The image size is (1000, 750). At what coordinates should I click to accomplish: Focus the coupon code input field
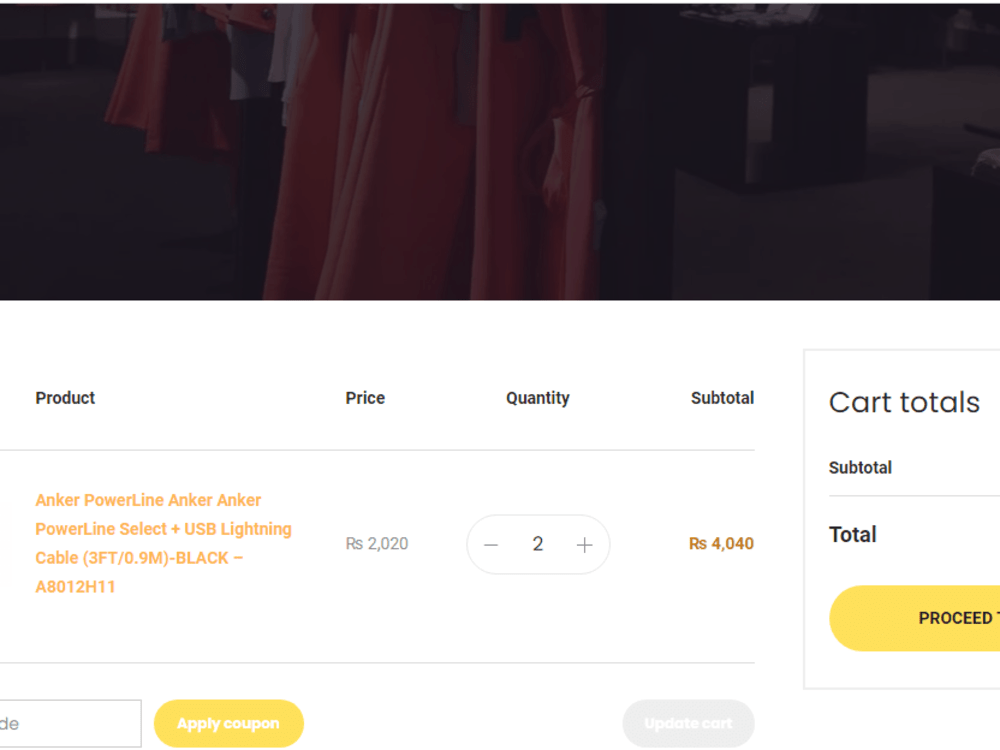[x=70, y=723]
